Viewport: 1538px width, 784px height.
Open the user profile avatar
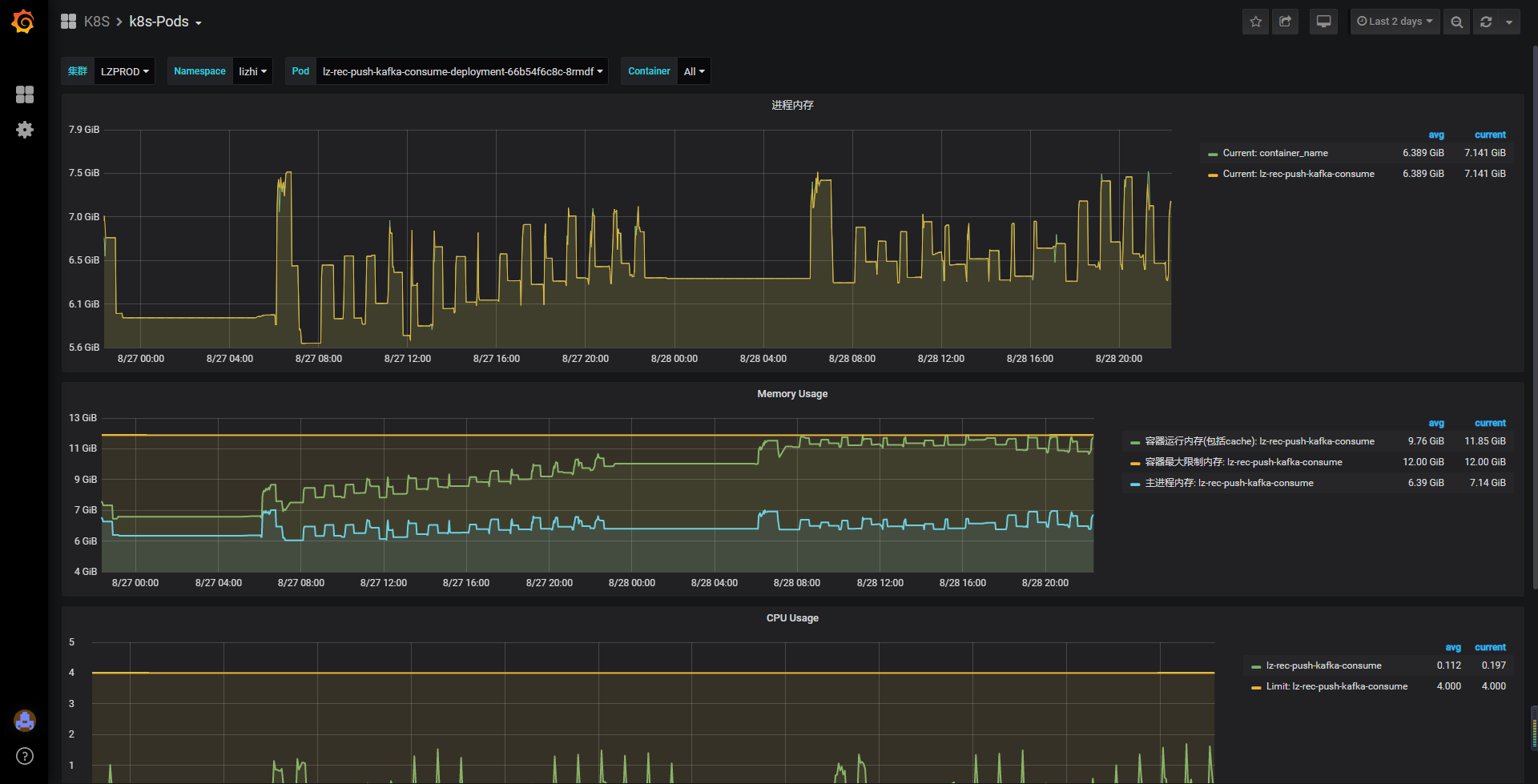pyautogui.click(x=25, y=721)
